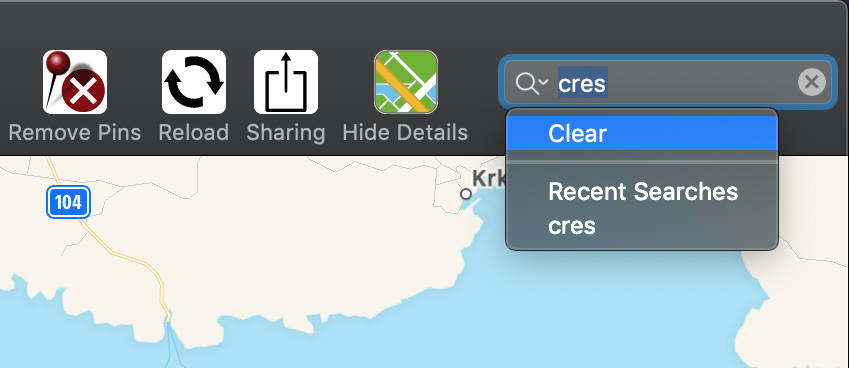Image resolution: width=849 pixels, height=368 pixels.
Task: Open the magnifying glass search options dropdown
Action: coord(532,83)
